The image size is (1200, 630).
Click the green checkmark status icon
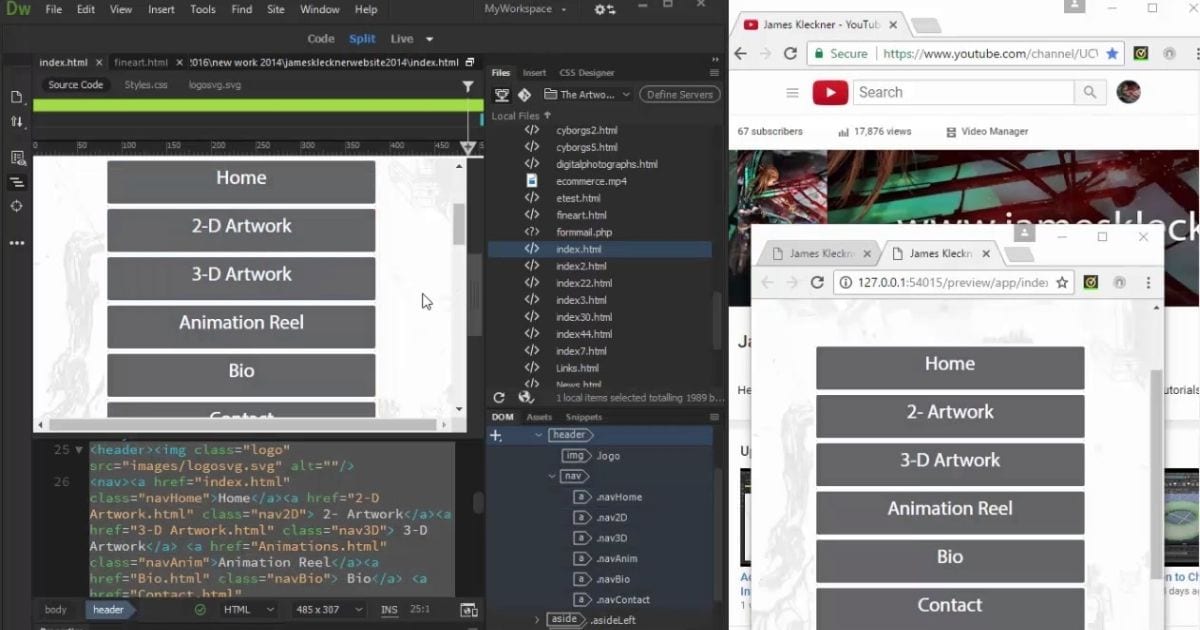pos(200,610)
